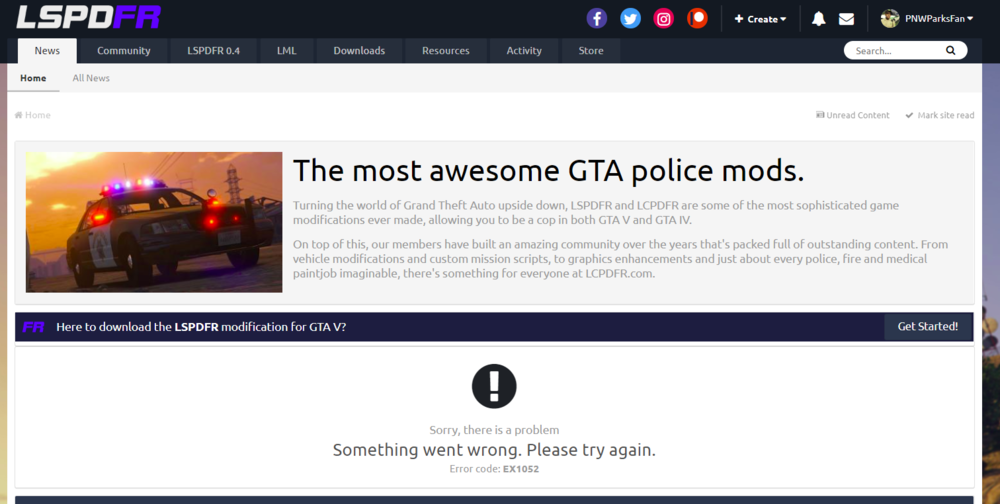The width and height of the screenshot is (1000, 504).
Task: Focus the Search input field
Action: tap(898, 50)
